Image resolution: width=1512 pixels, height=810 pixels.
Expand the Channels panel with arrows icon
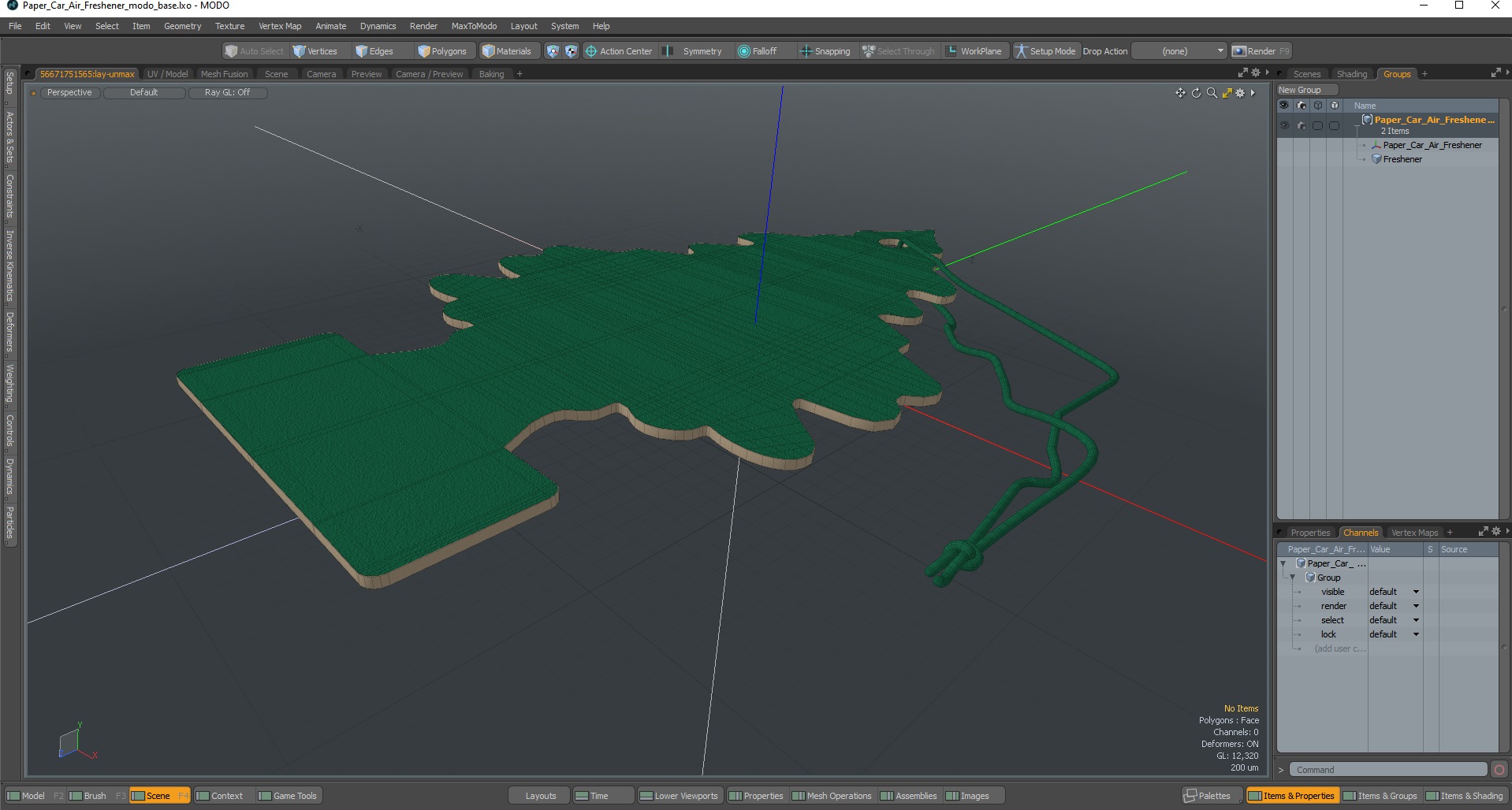coord(1483,532)
